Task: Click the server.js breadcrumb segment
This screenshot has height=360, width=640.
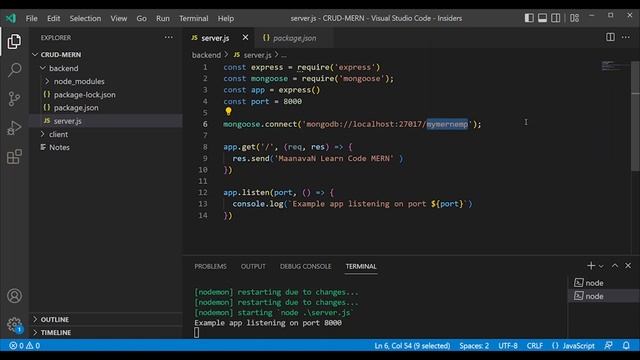Action: pyautogui.click(x=253, y=55)
